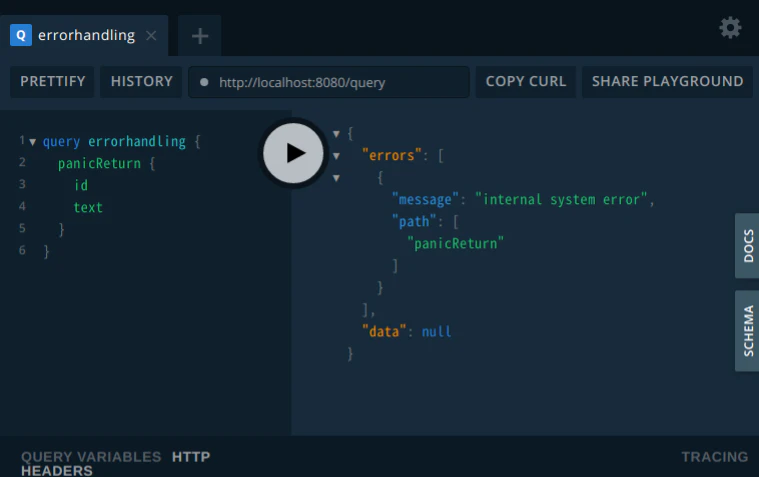Collapse the first error object arrow

[336, 178]
